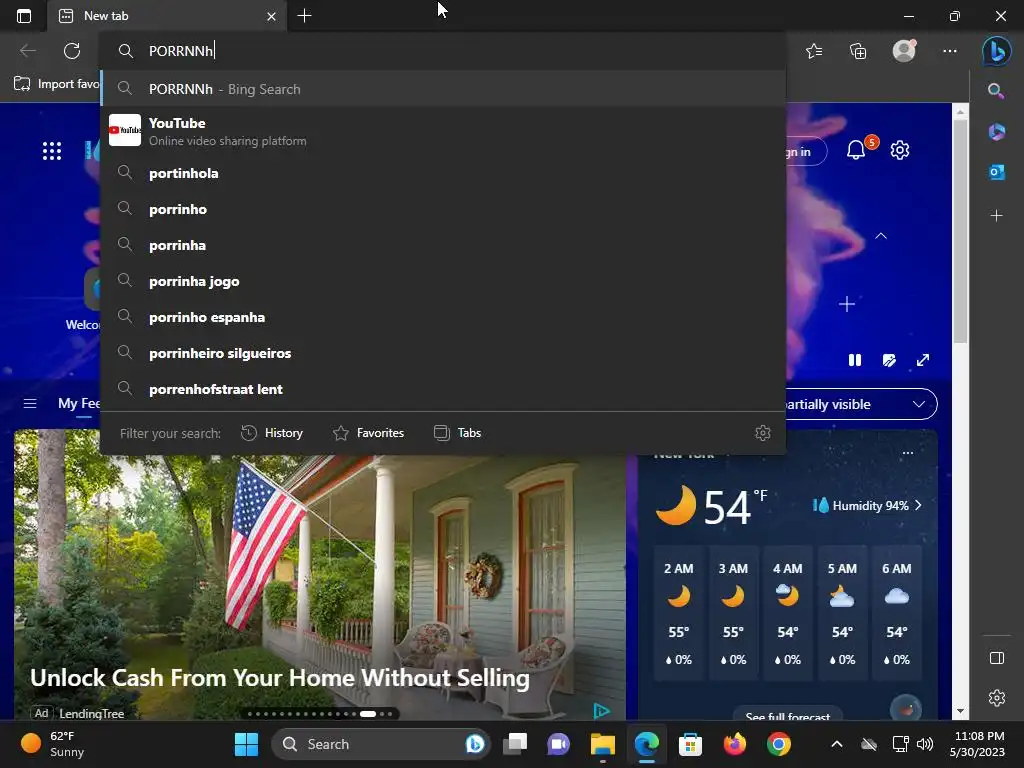Open sidebar customize gear icon
Image resolution: width=1024 pixels, height=768 pixels.
[997, 697]
